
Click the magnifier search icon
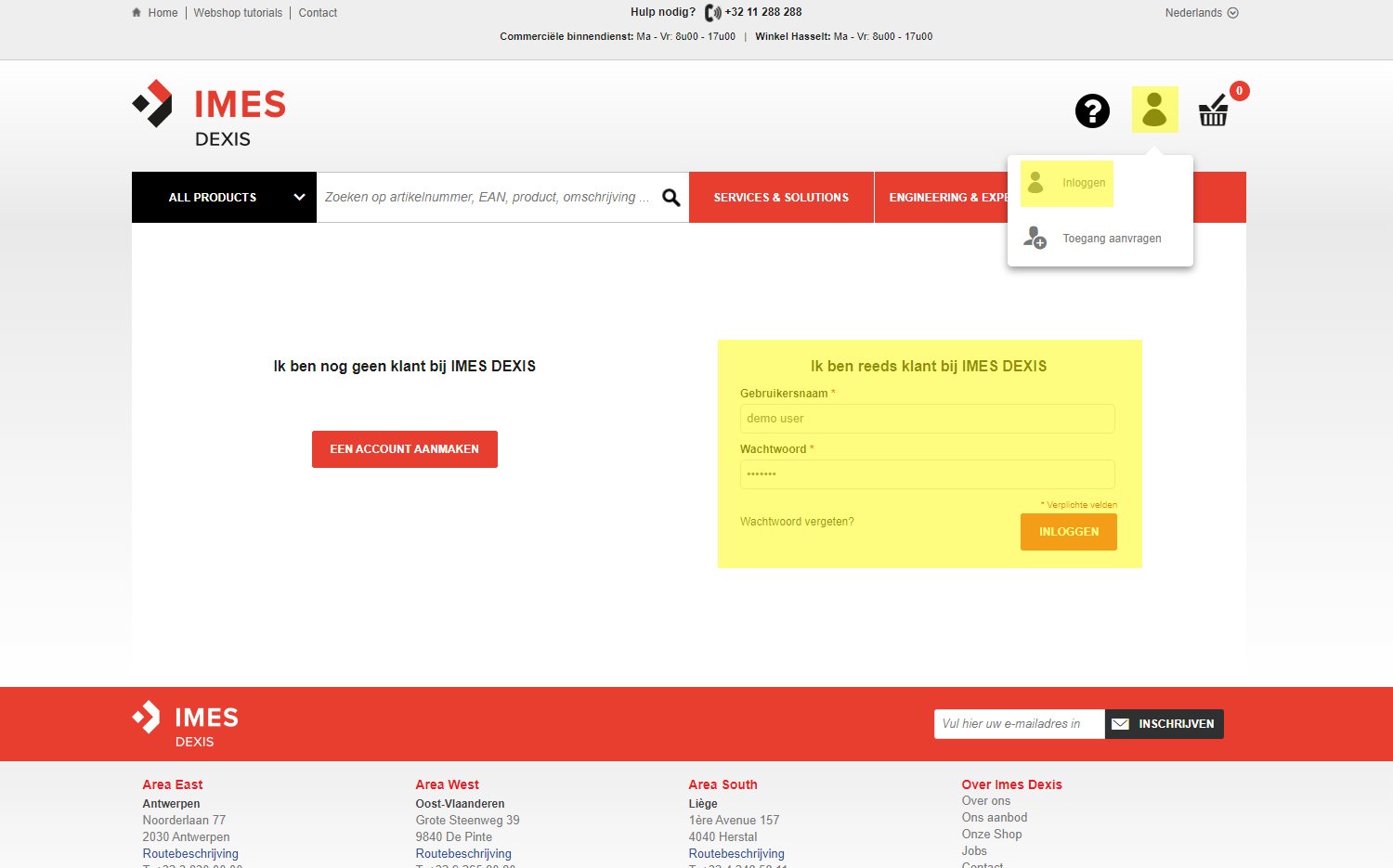[671, 197]
